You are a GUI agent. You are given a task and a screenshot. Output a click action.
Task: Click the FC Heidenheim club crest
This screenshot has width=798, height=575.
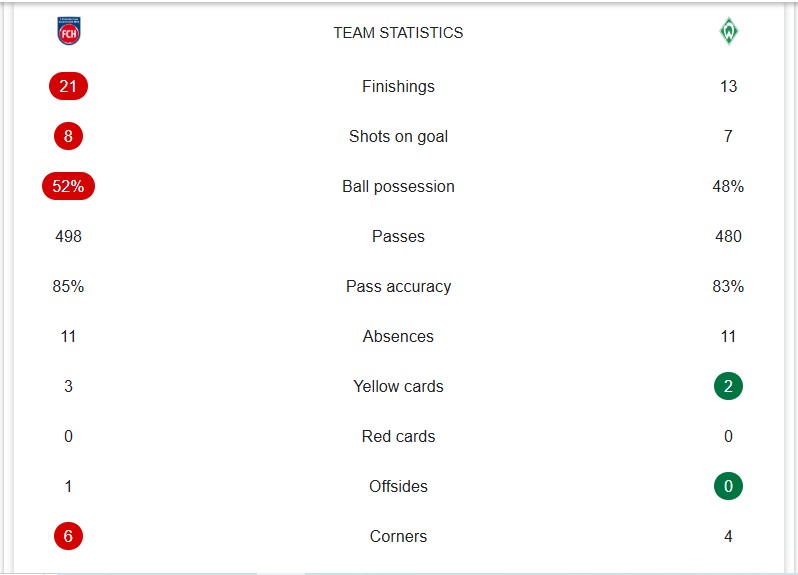coord(69,31)
